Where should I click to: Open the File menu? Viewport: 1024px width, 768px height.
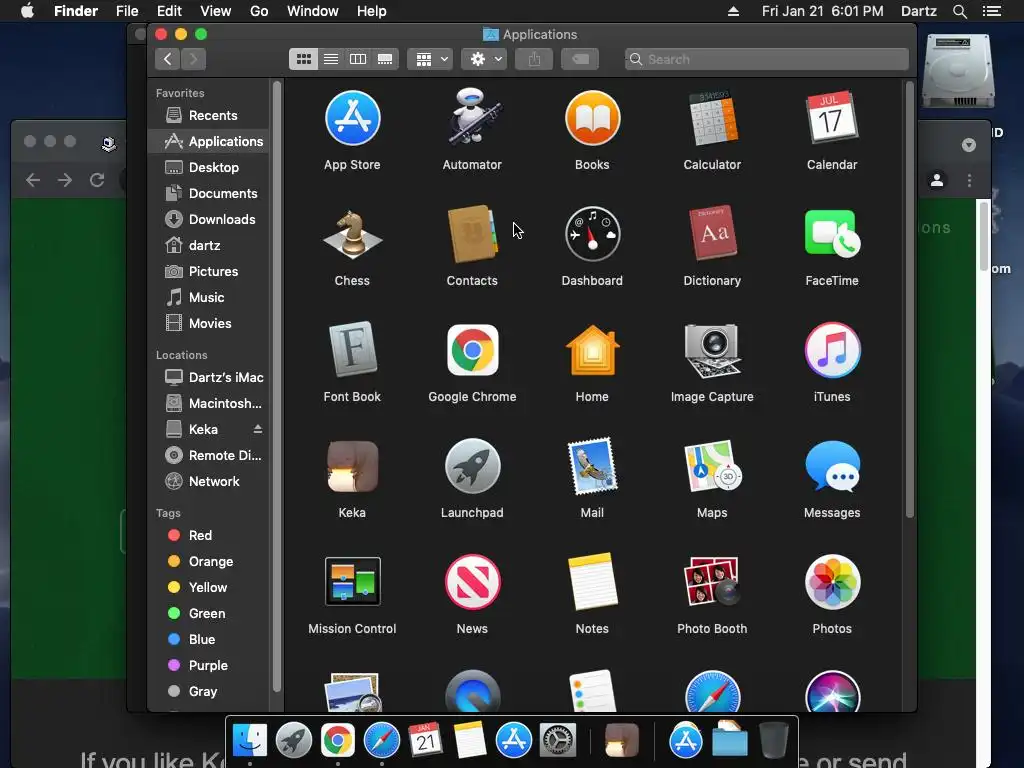127,11
